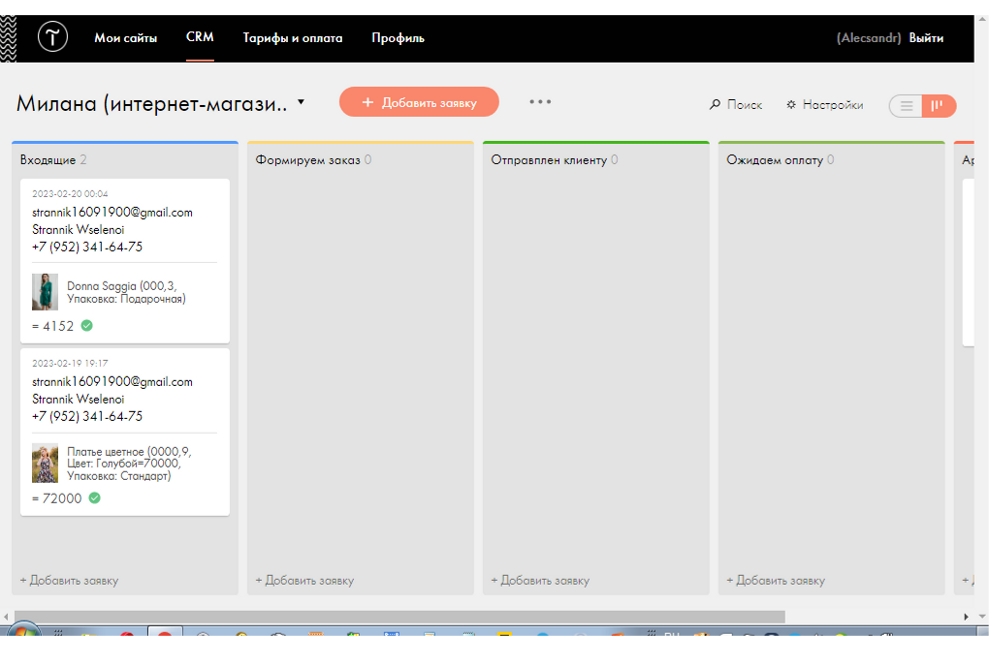This screenshot has width=1000, height=650.
Task: Open Тарифы и оплата page
Action: (292, 38)
